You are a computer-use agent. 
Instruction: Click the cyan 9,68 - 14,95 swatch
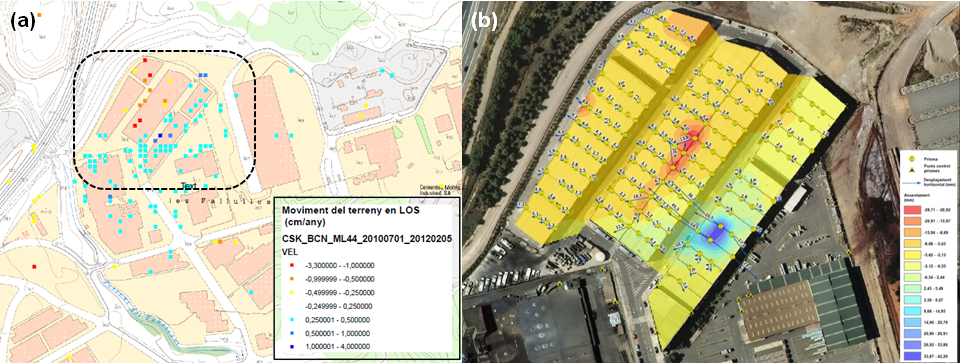[912, 311]
